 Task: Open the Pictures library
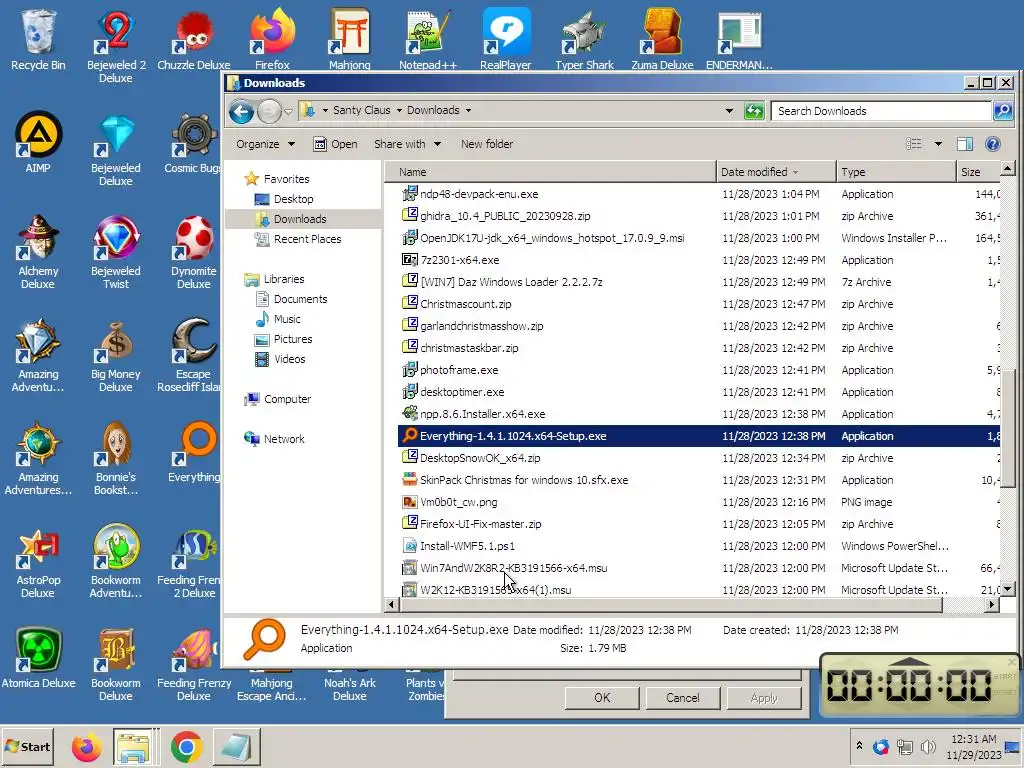click(x=293, y=339)
